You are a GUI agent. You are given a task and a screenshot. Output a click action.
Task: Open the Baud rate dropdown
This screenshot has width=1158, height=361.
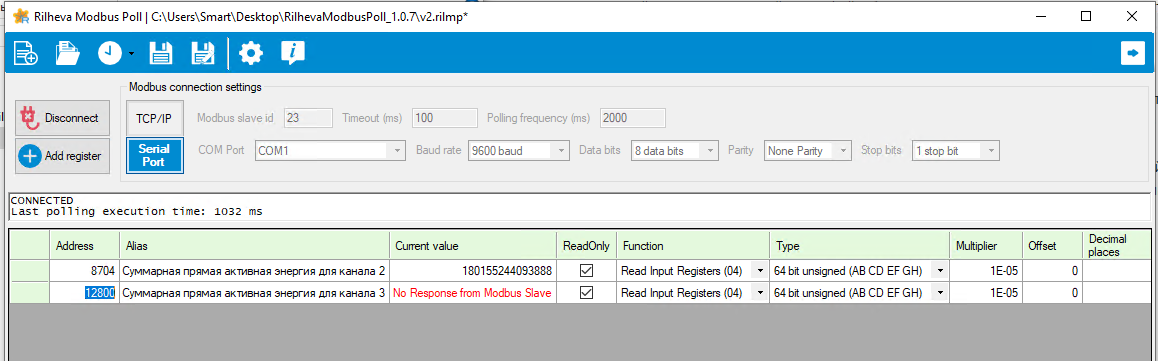519,151
